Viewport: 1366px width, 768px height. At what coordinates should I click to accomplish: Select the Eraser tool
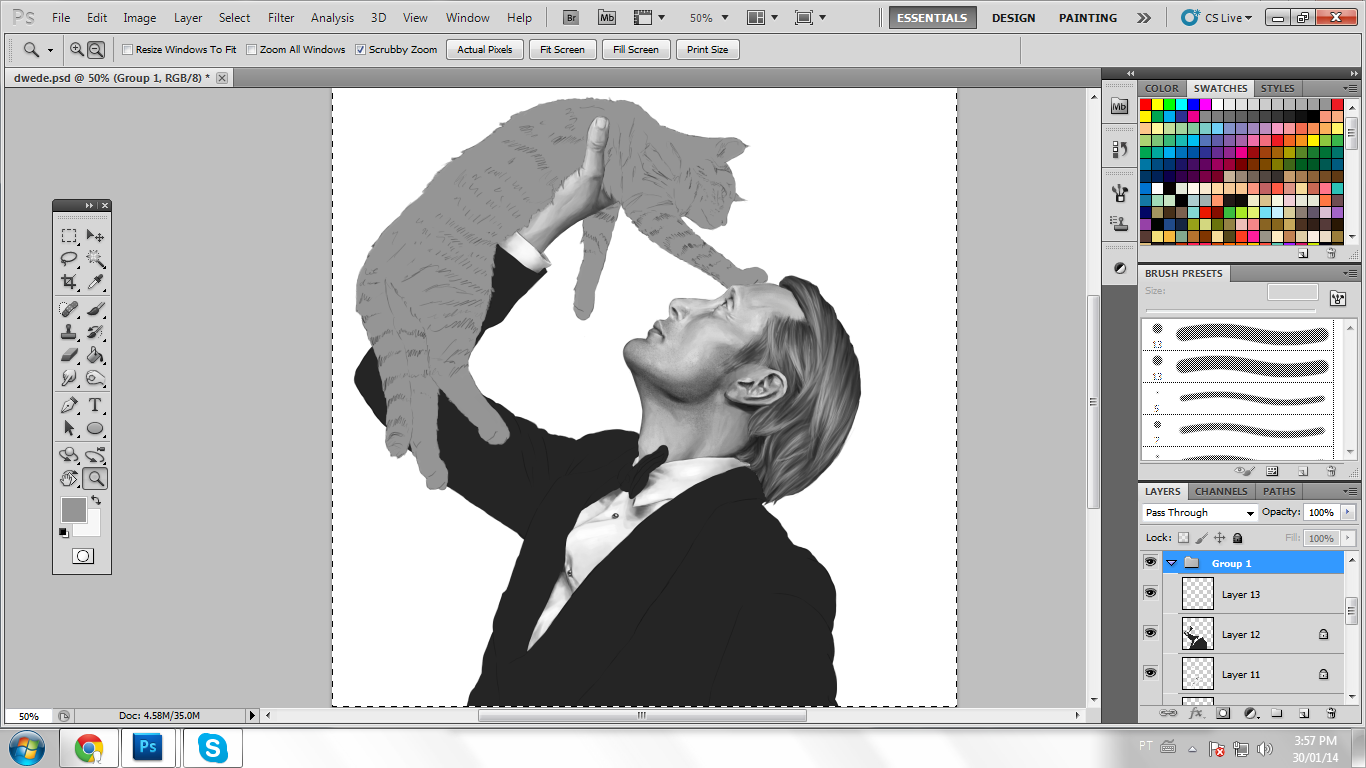(x=69, y=355)
